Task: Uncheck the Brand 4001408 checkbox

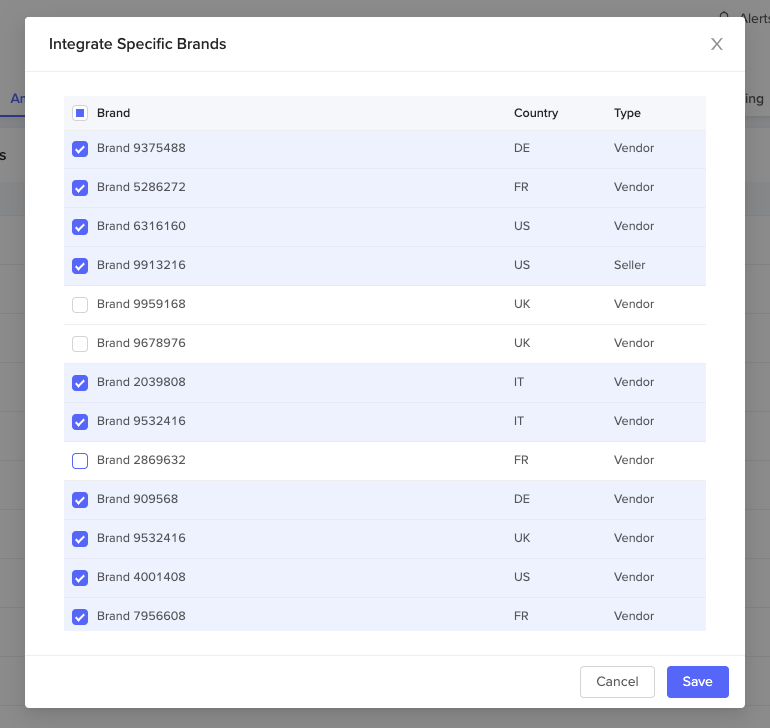Action: coord(80,578)
